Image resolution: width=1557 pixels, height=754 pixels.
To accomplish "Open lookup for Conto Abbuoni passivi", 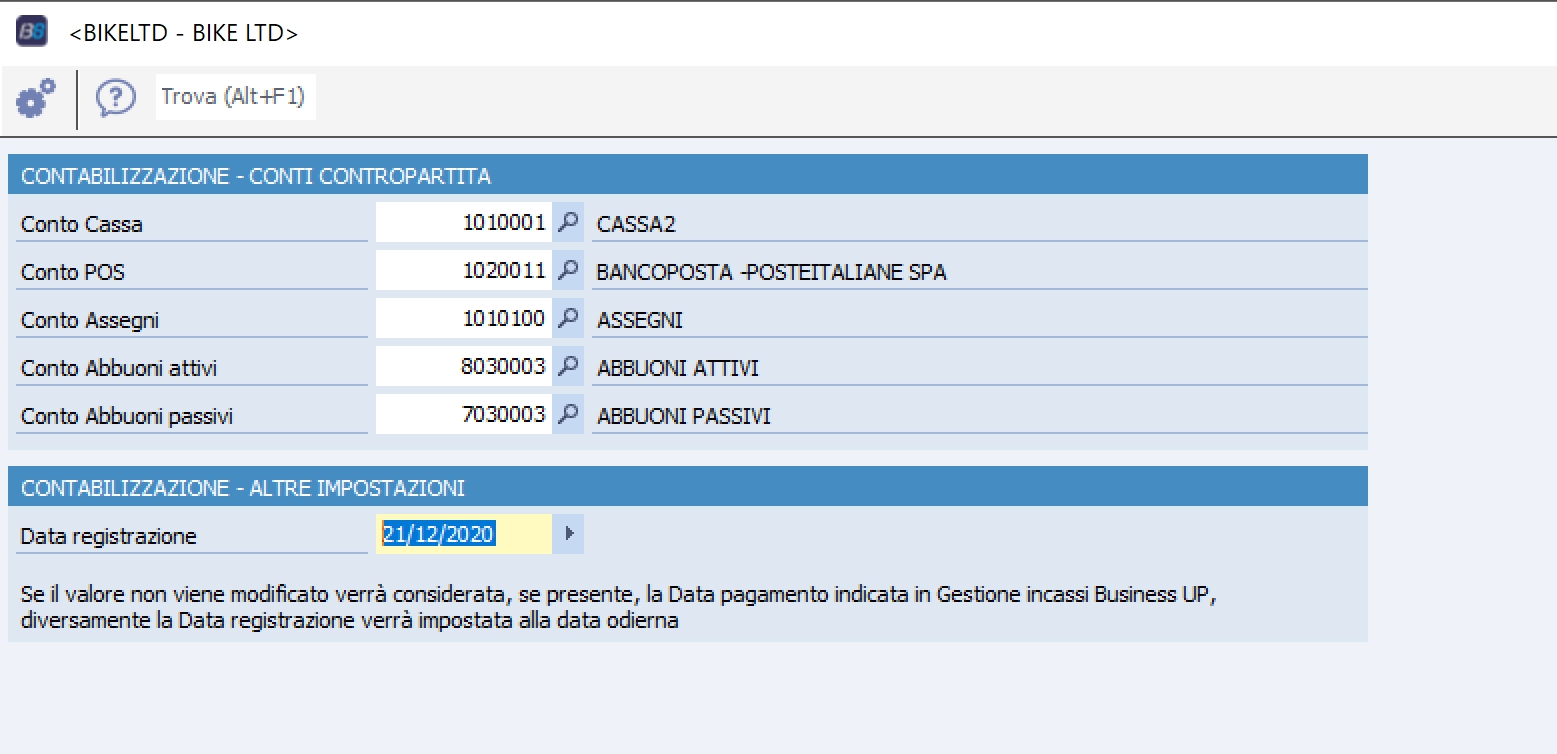I will pos(568,415).
